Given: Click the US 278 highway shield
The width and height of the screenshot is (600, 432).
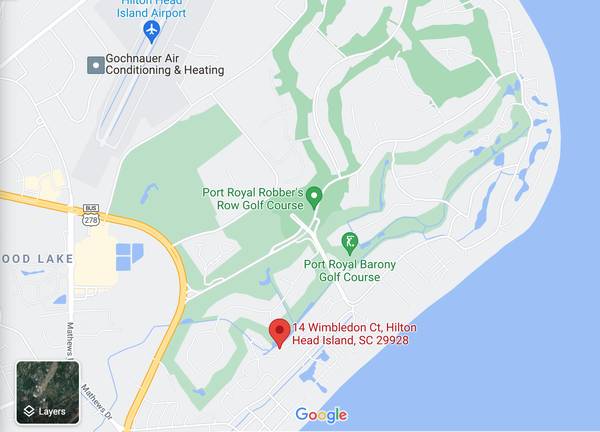Looking at the screenshot, I should point(91,220).
